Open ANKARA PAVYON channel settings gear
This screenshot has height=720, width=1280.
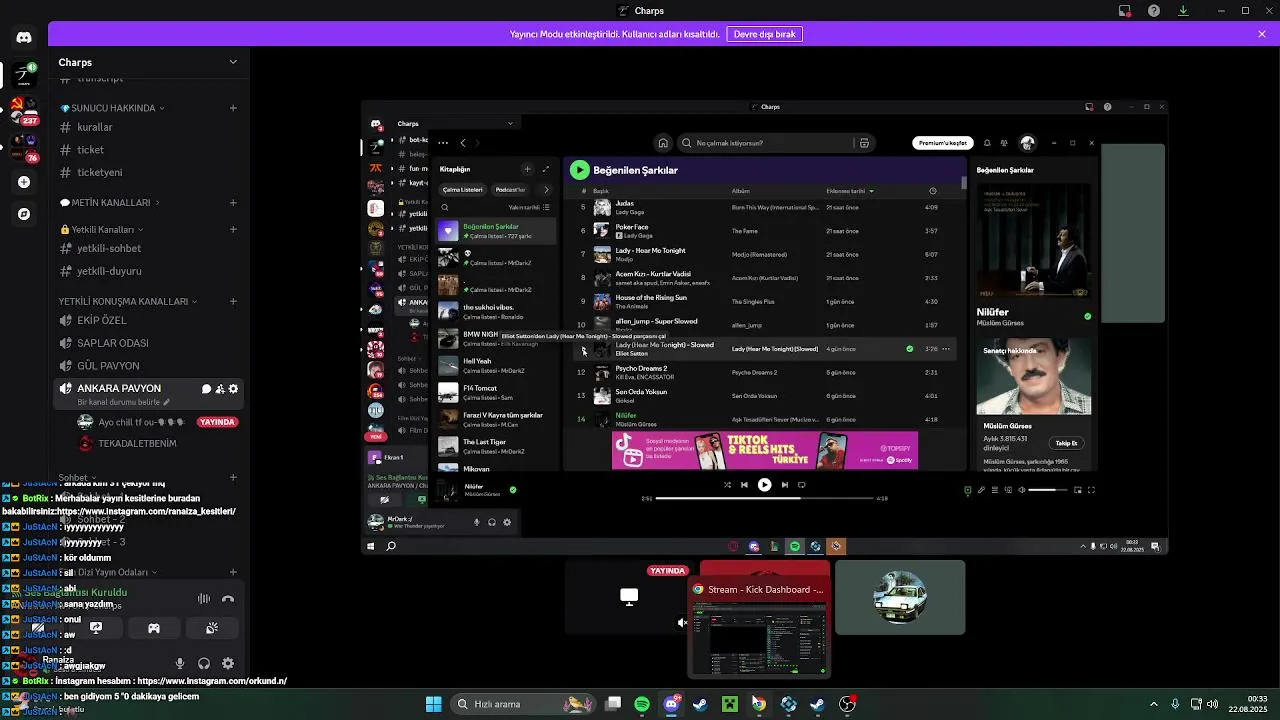click(x=234, y=389)
